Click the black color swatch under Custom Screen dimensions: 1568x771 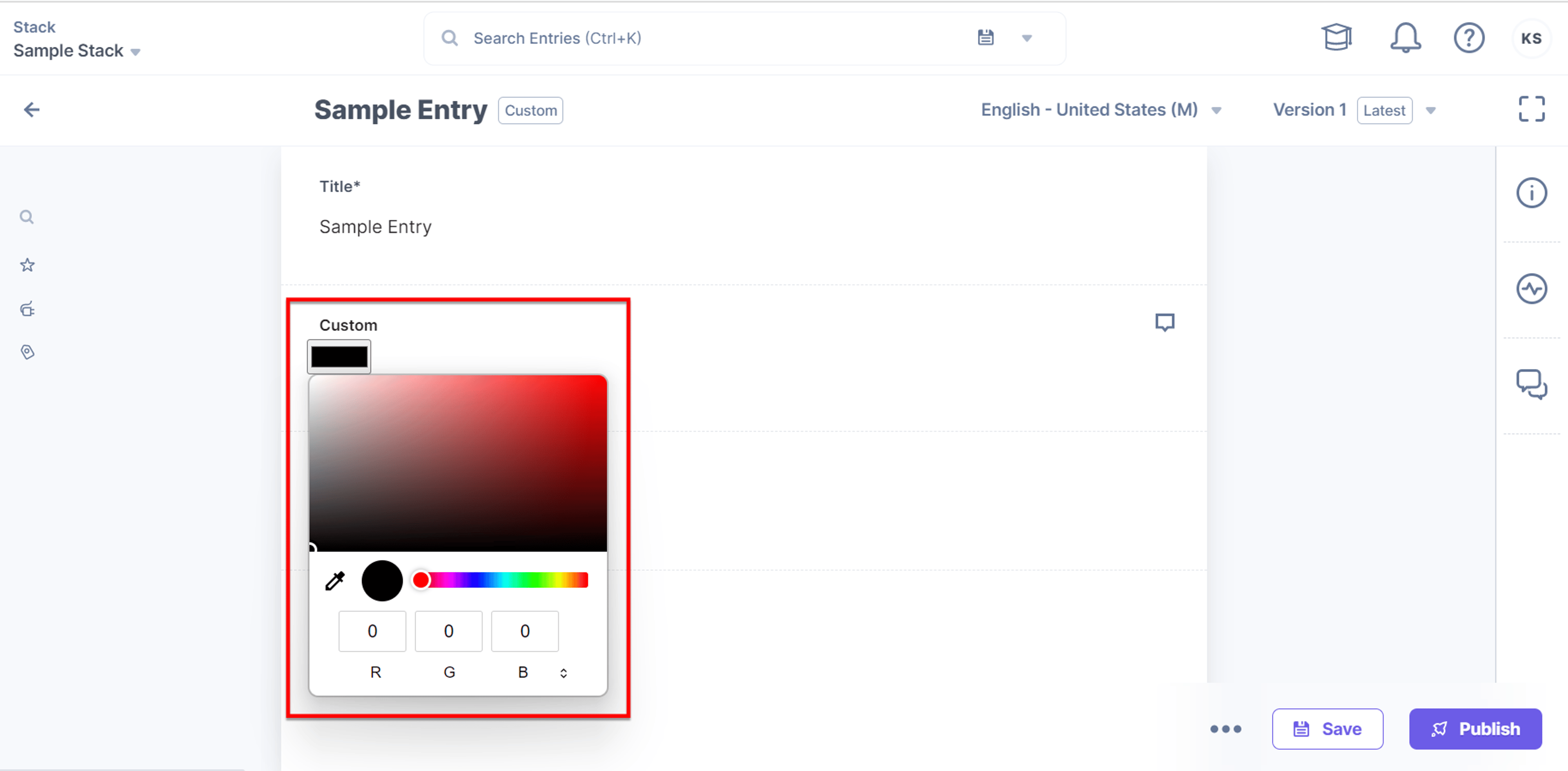339,357
